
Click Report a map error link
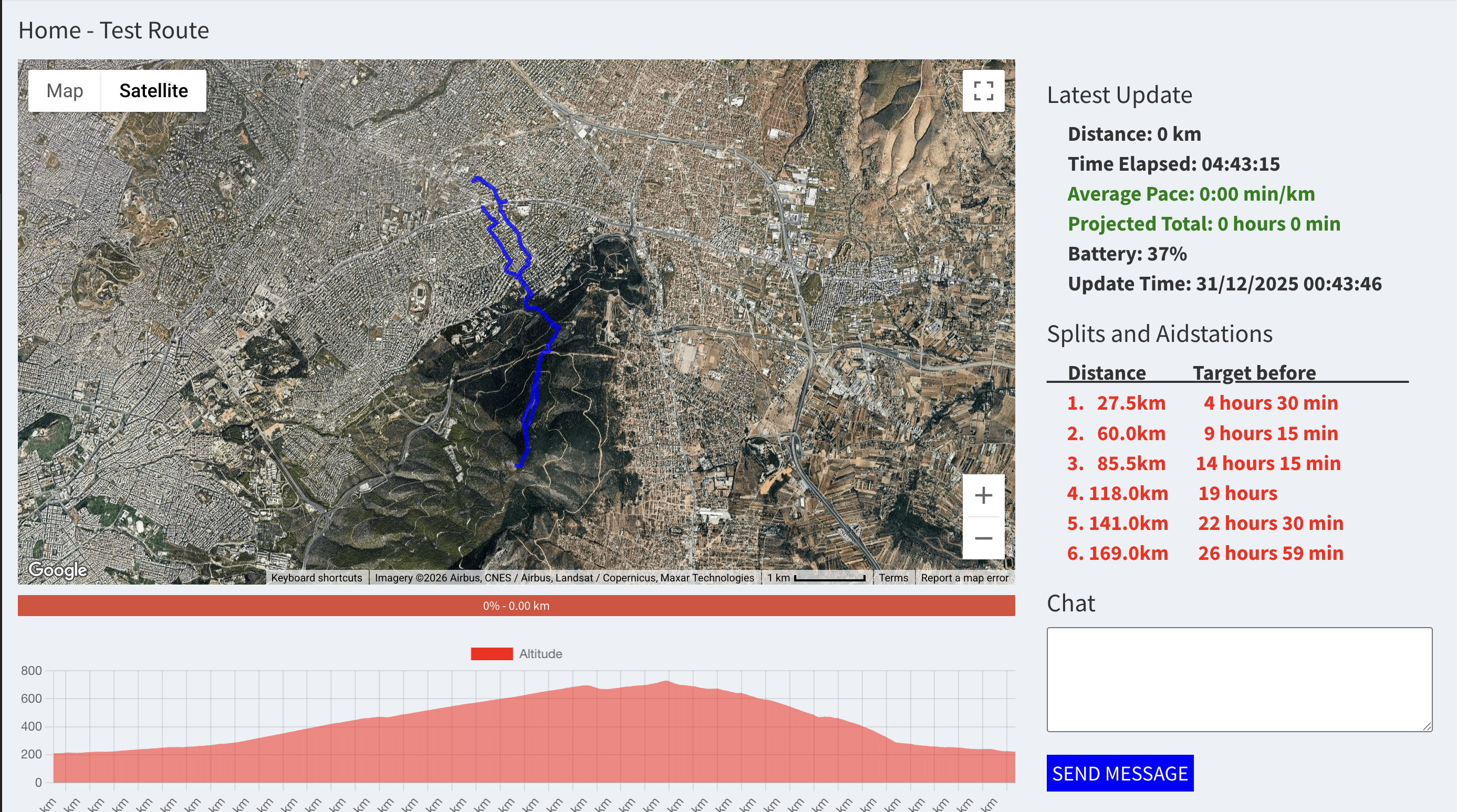coord(964,577)
